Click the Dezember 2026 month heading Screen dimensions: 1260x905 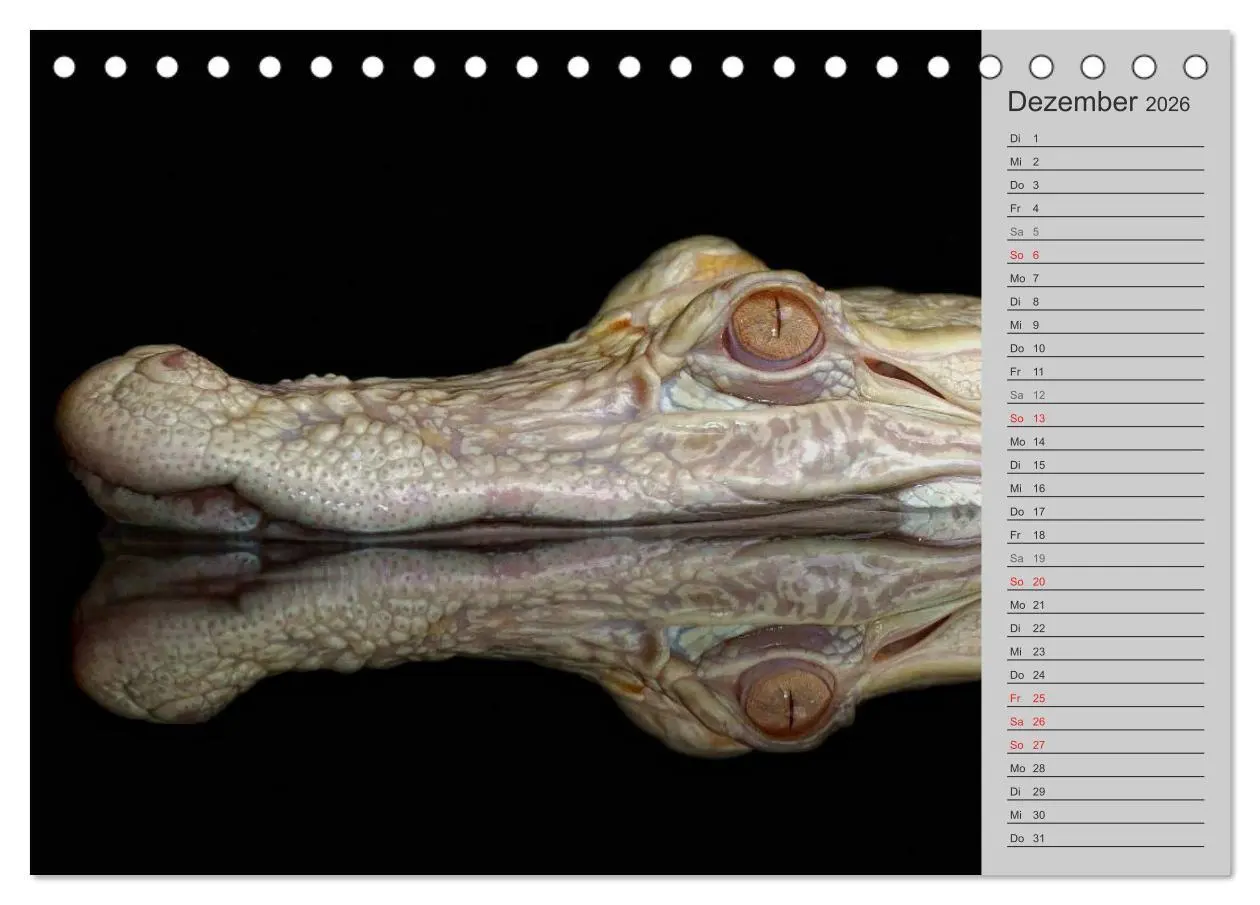[x=1098, y=102]
